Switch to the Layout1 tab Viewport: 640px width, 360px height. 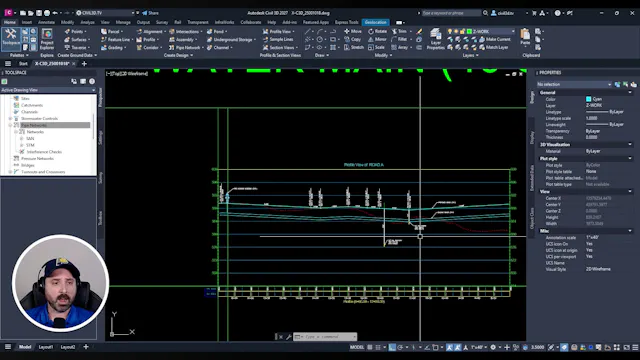[x=46, y=347]
